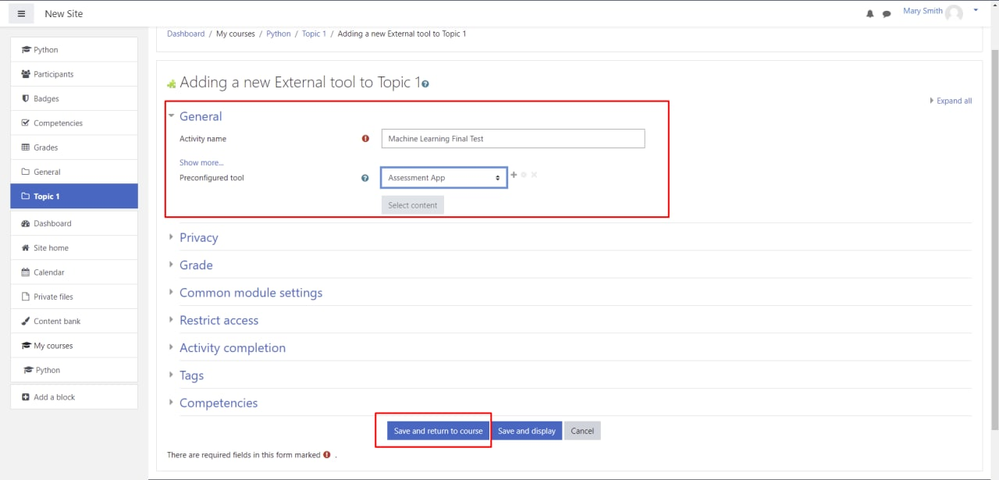The width and height of the screenshot is (999, 480).
Task: Click the delete X icon beside Assessment App
Action: tap(534, 175)
